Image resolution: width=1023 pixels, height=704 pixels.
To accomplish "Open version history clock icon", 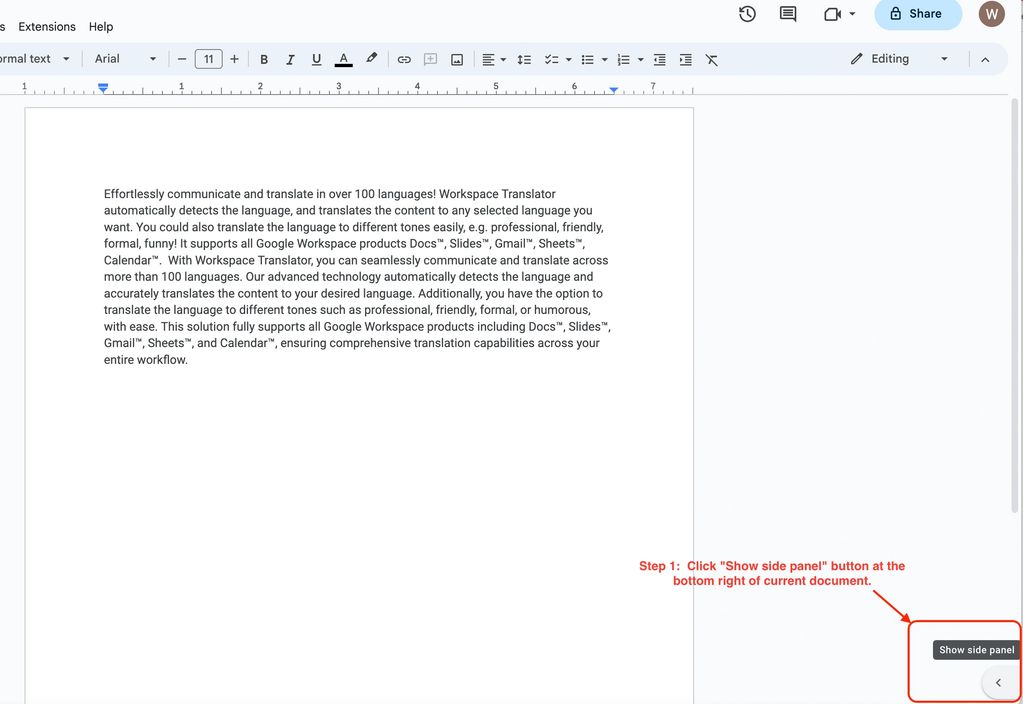I will coord(747,14).
